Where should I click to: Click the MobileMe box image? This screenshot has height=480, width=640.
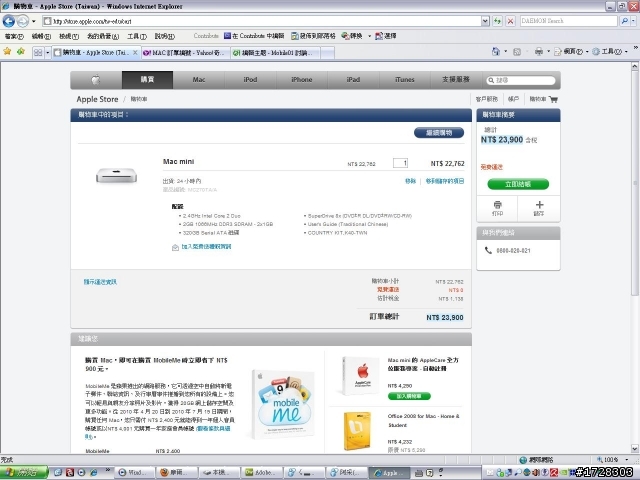(284, 404)
